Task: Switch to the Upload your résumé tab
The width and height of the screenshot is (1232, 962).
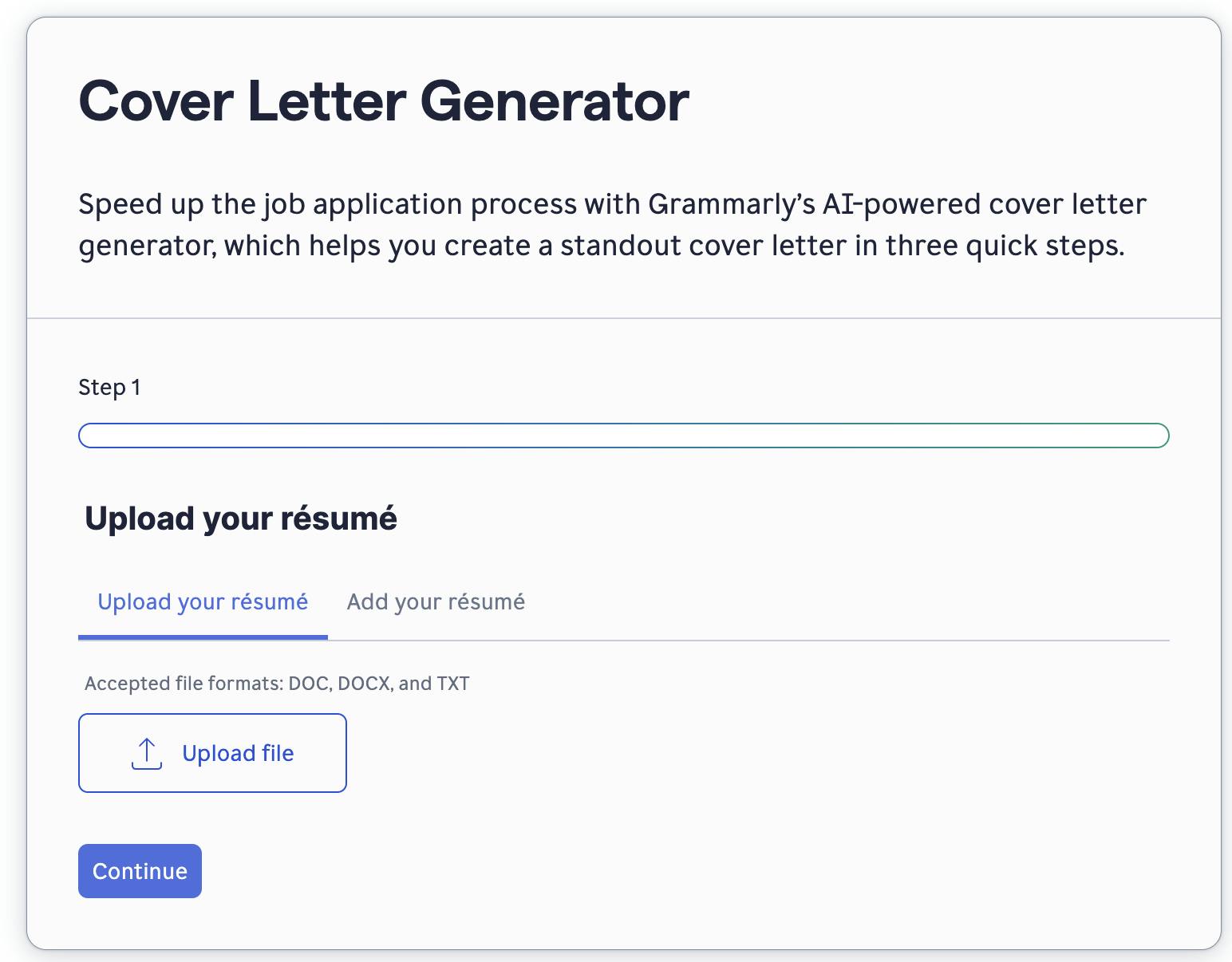Action: tap(203, 601)
